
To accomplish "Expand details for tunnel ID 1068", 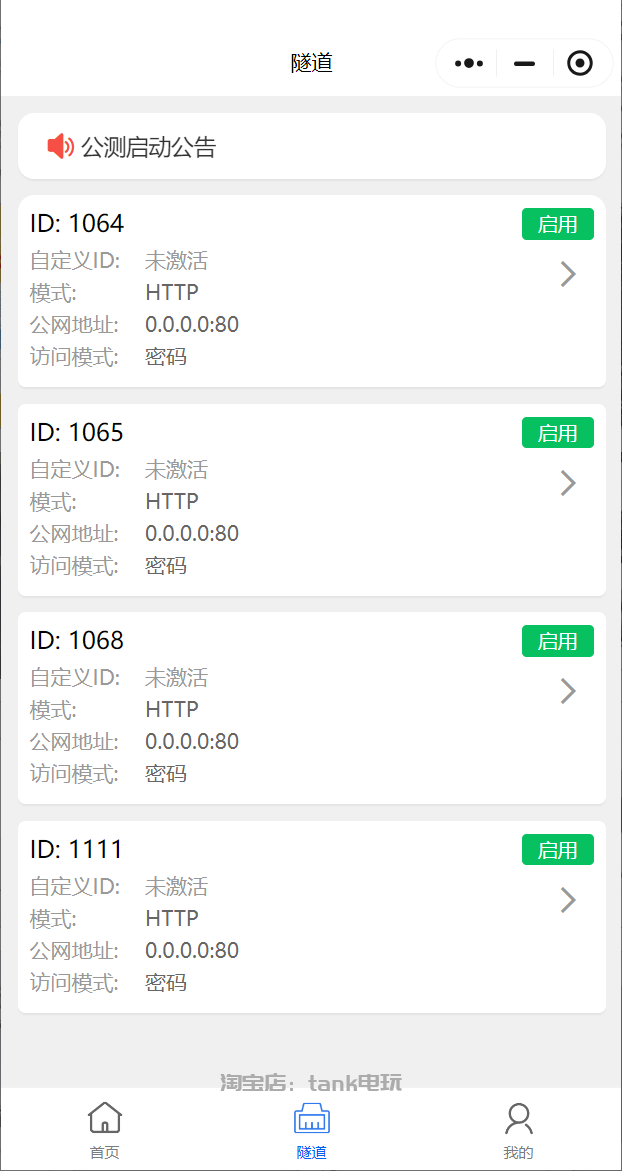I will tap(568, 691).
